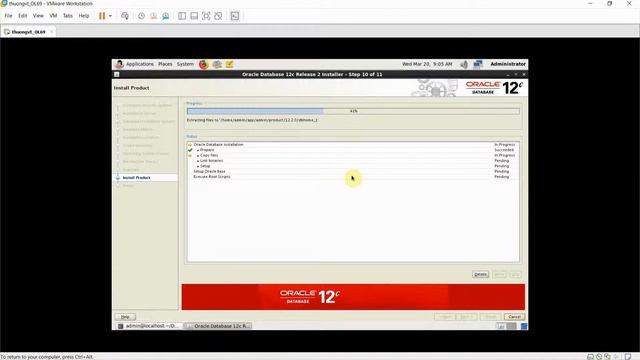
Task: Open GNOME System menu
Action: tap(185, 64)
